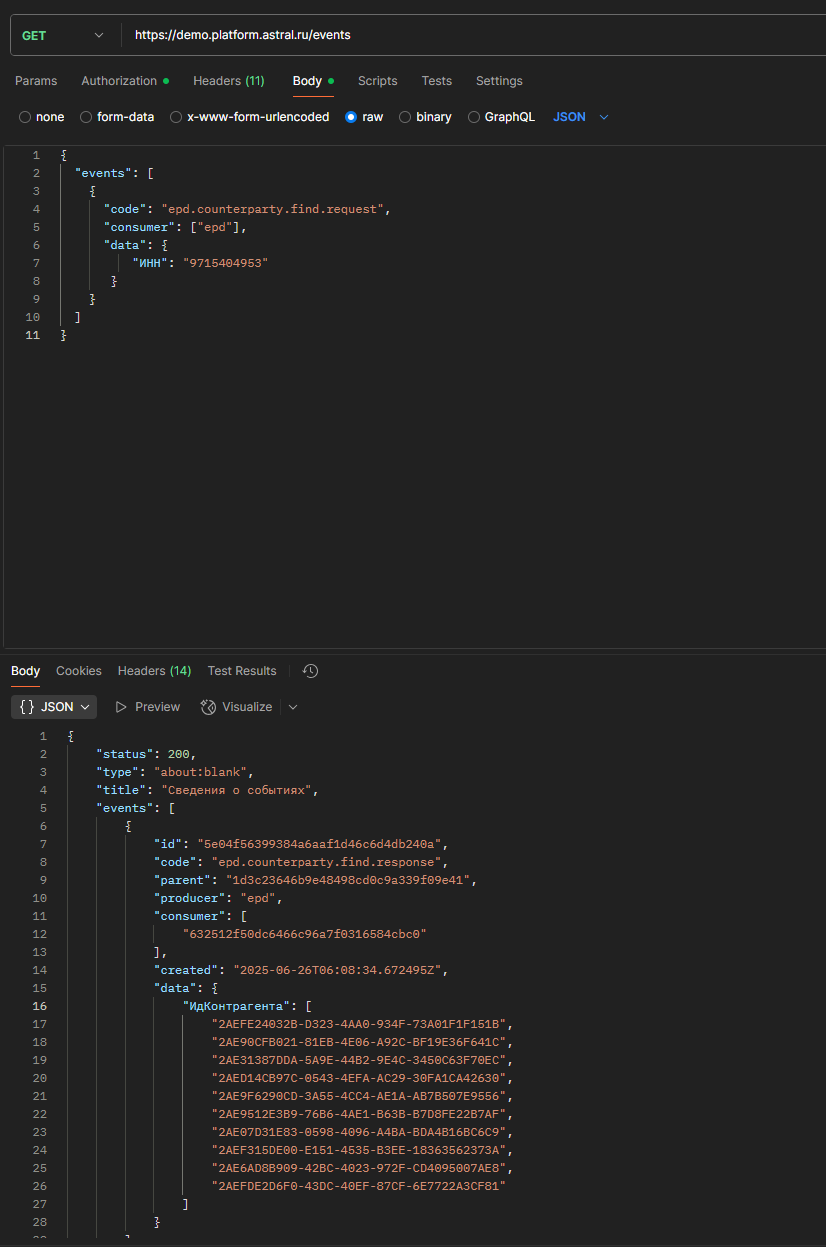Click the GUID starting with 2AE07D31E83
Viewport: 826px width, 1247px height.
pyautogui.click(x=358, y=1132)
